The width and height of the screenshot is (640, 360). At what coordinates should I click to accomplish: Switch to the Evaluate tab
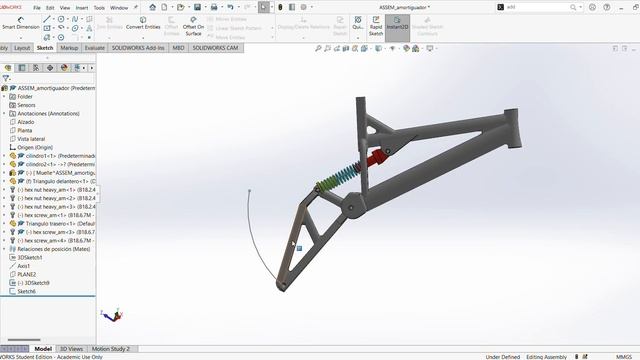(x=95, y=48)
